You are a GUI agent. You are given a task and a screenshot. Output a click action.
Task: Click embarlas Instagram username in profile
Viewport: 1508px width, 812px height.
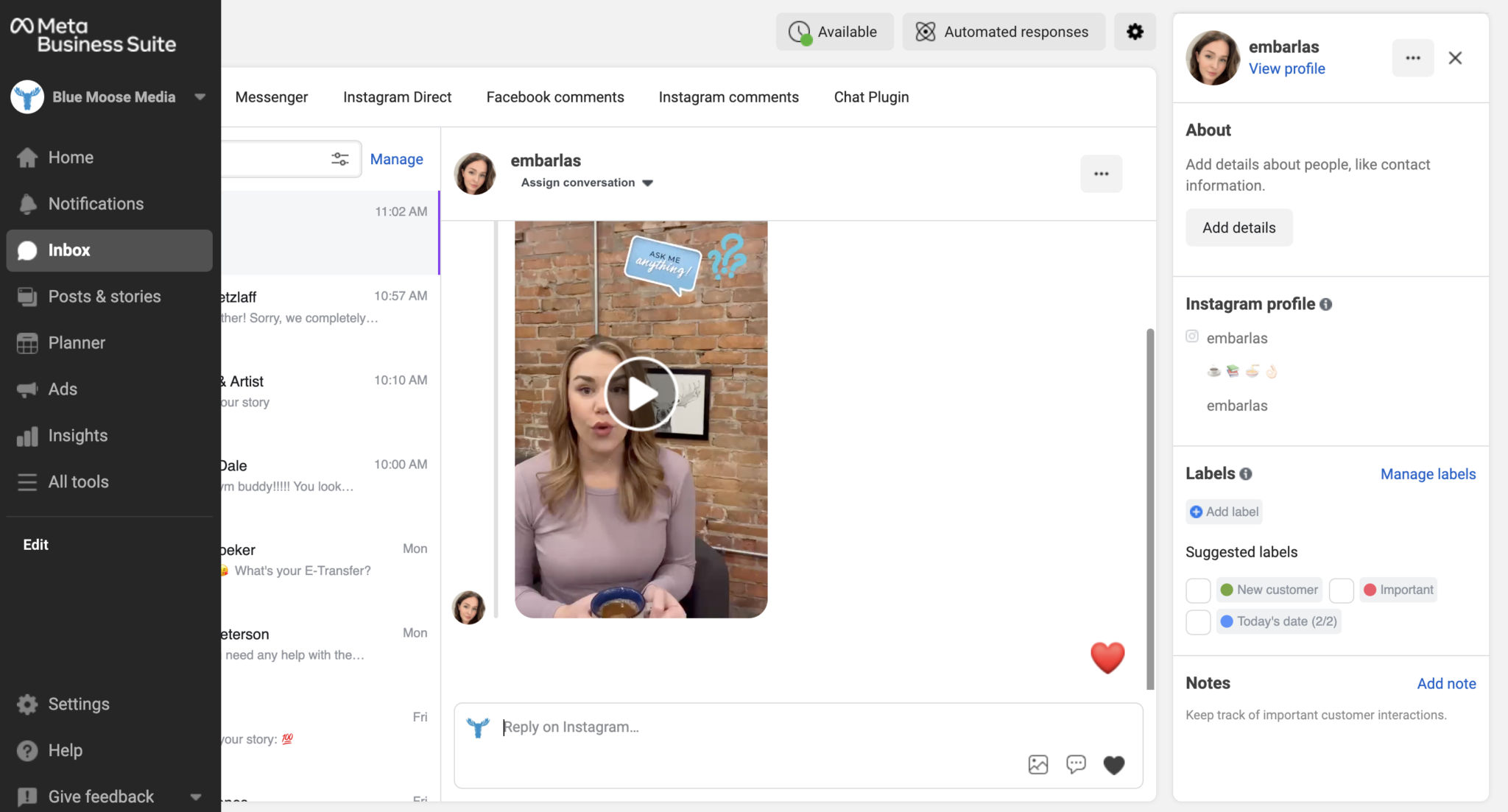[x=1236, y=338]
